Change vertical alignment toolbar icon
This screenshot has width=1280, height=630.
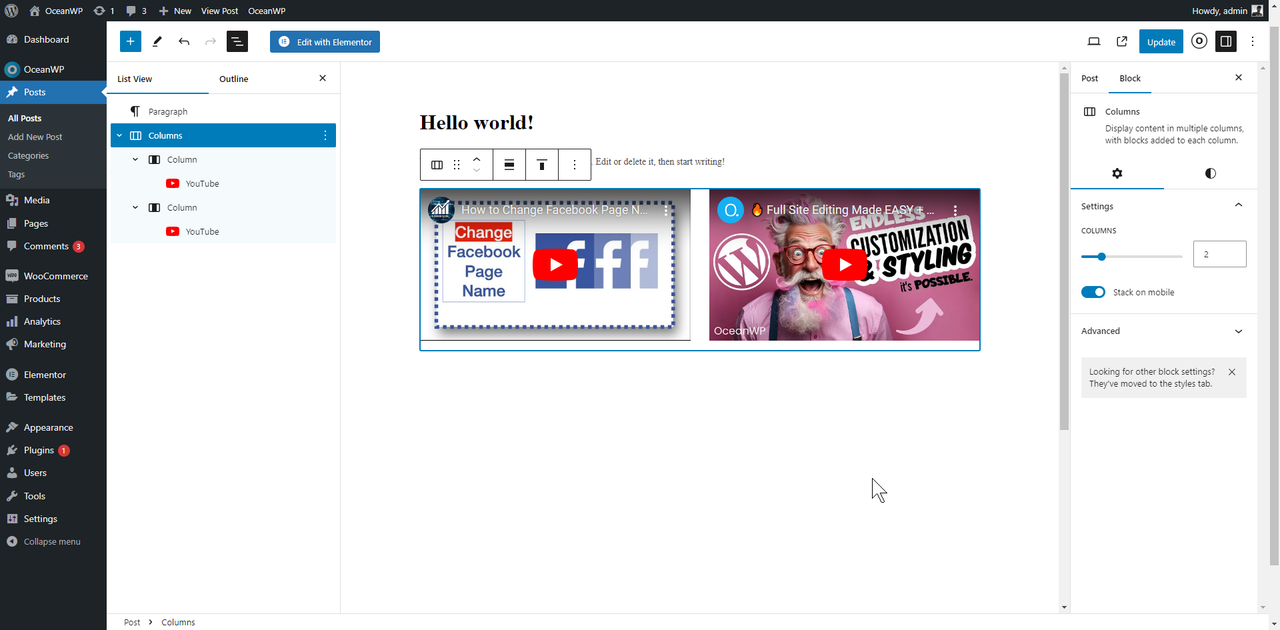(x=541, y=165)
